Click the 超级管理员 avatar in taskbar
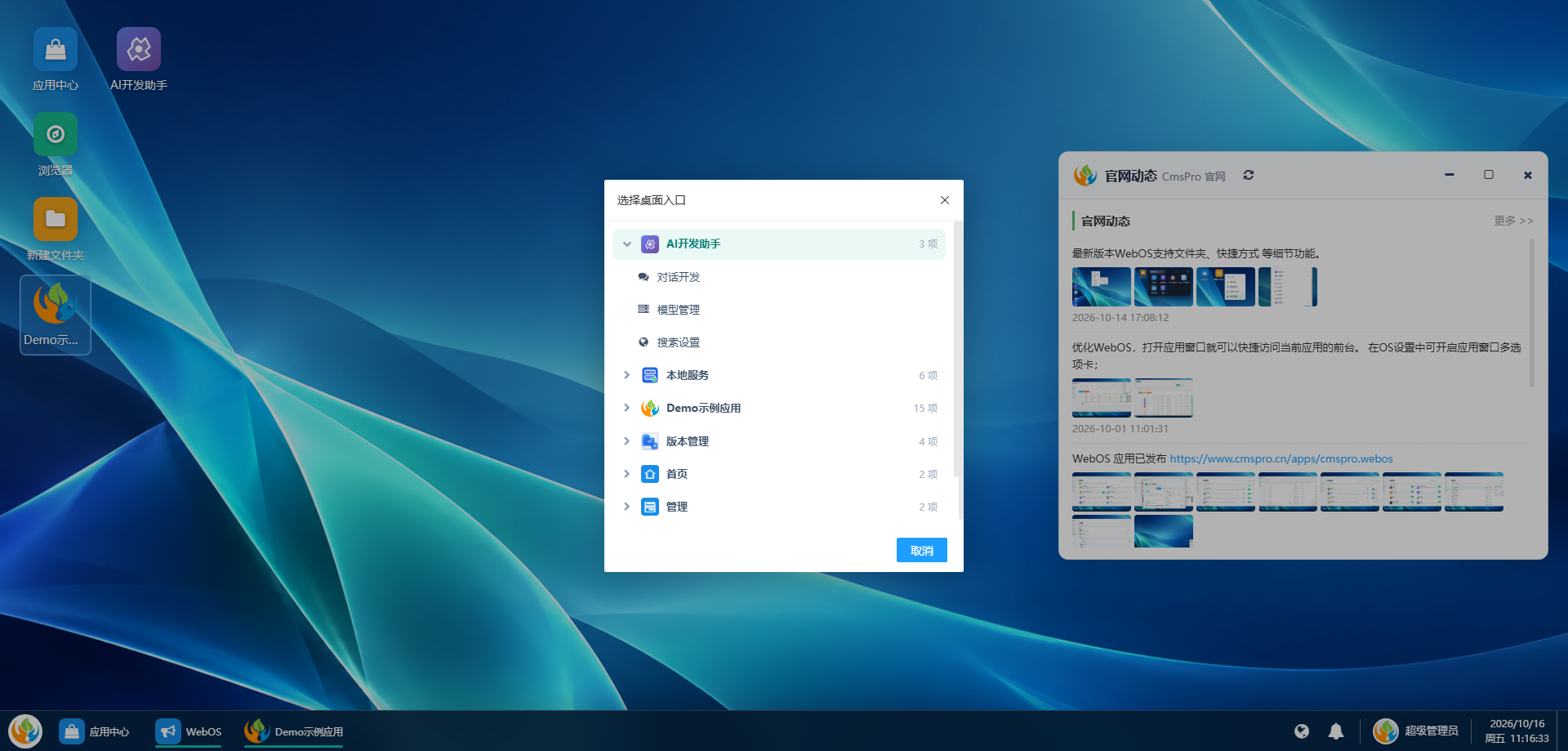The width and height of the screenshot is (1568, 751). 1386,731
